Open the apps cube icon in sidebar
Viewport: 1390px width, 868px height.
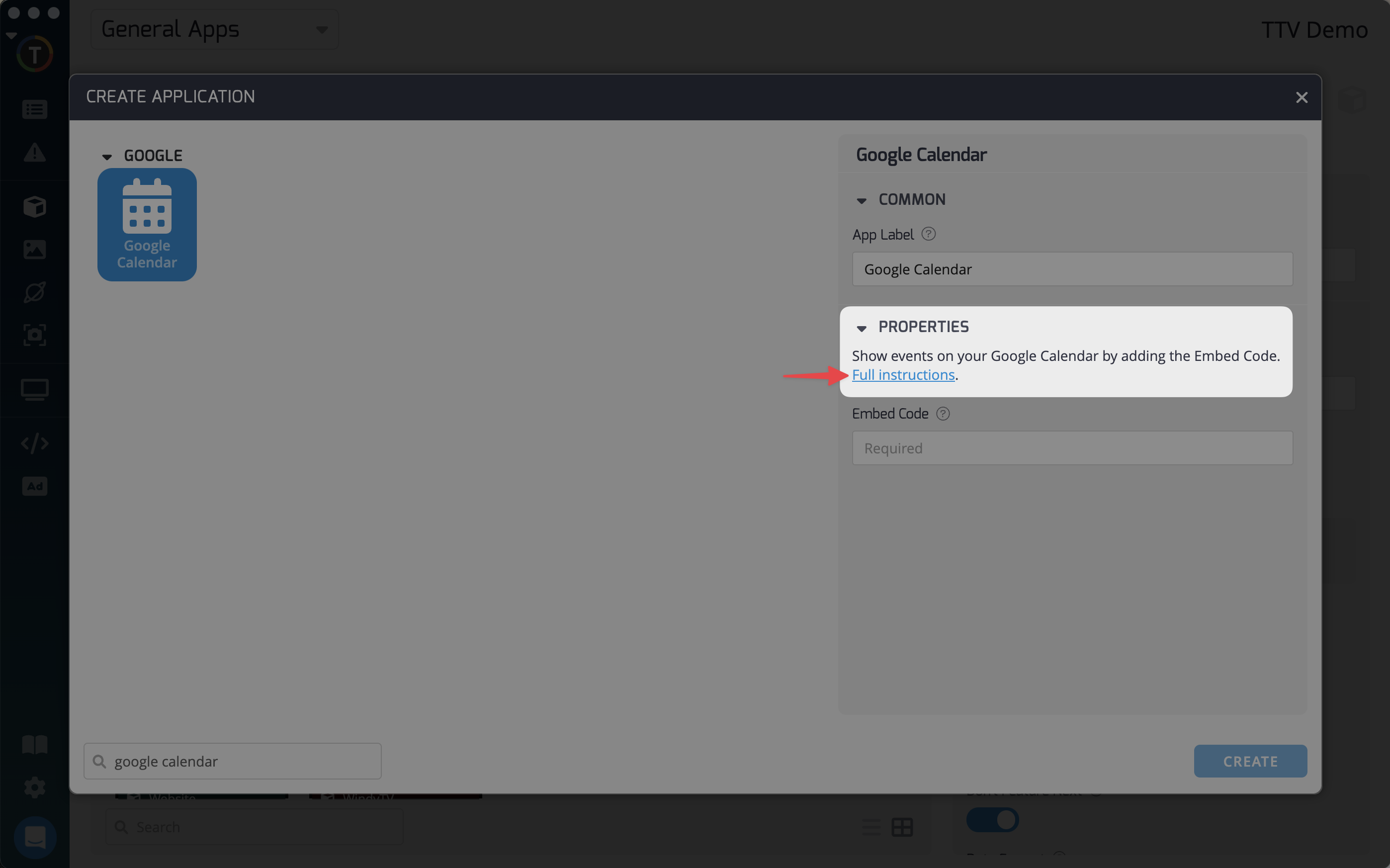coord(34,207)
